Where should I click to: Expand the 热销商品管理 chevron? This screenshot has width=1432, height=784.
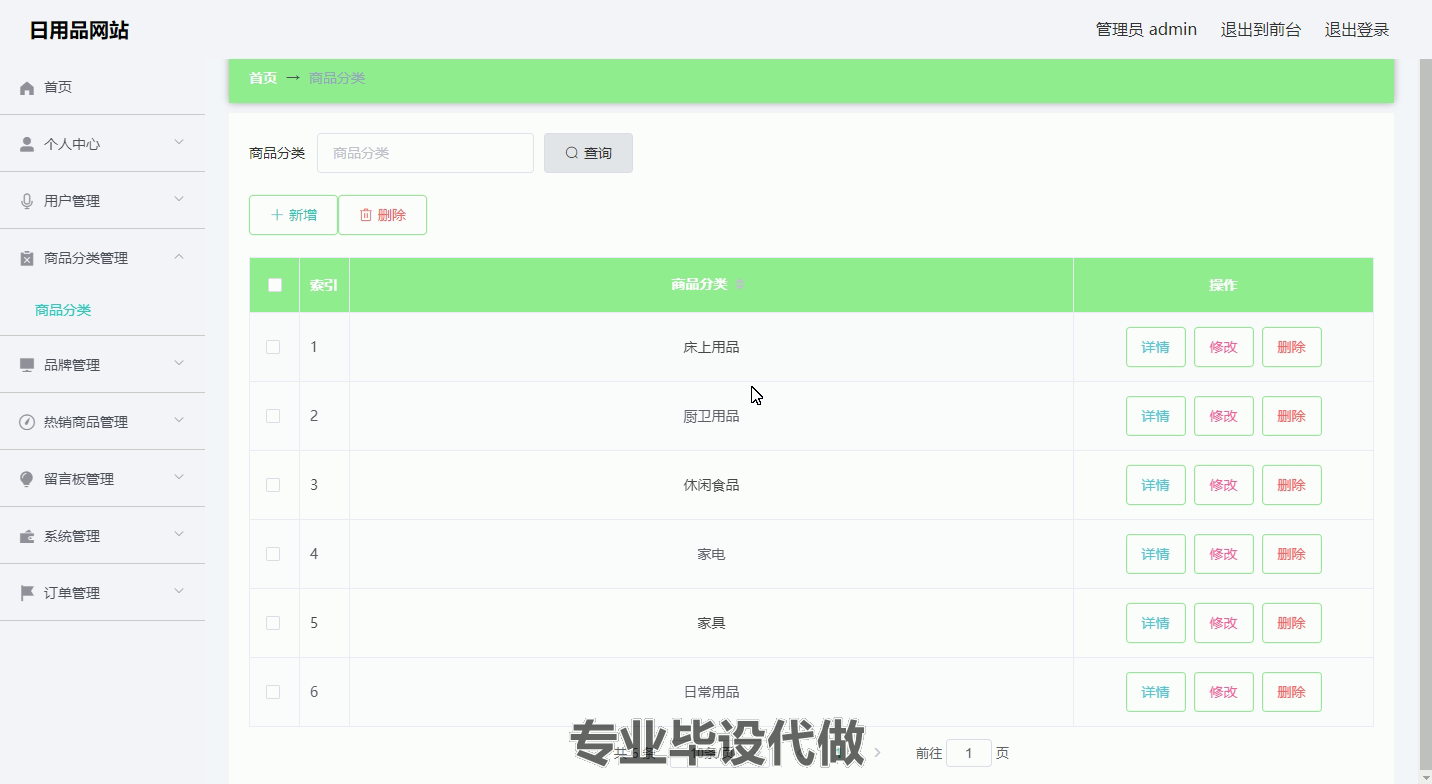[x=179, y=421]
